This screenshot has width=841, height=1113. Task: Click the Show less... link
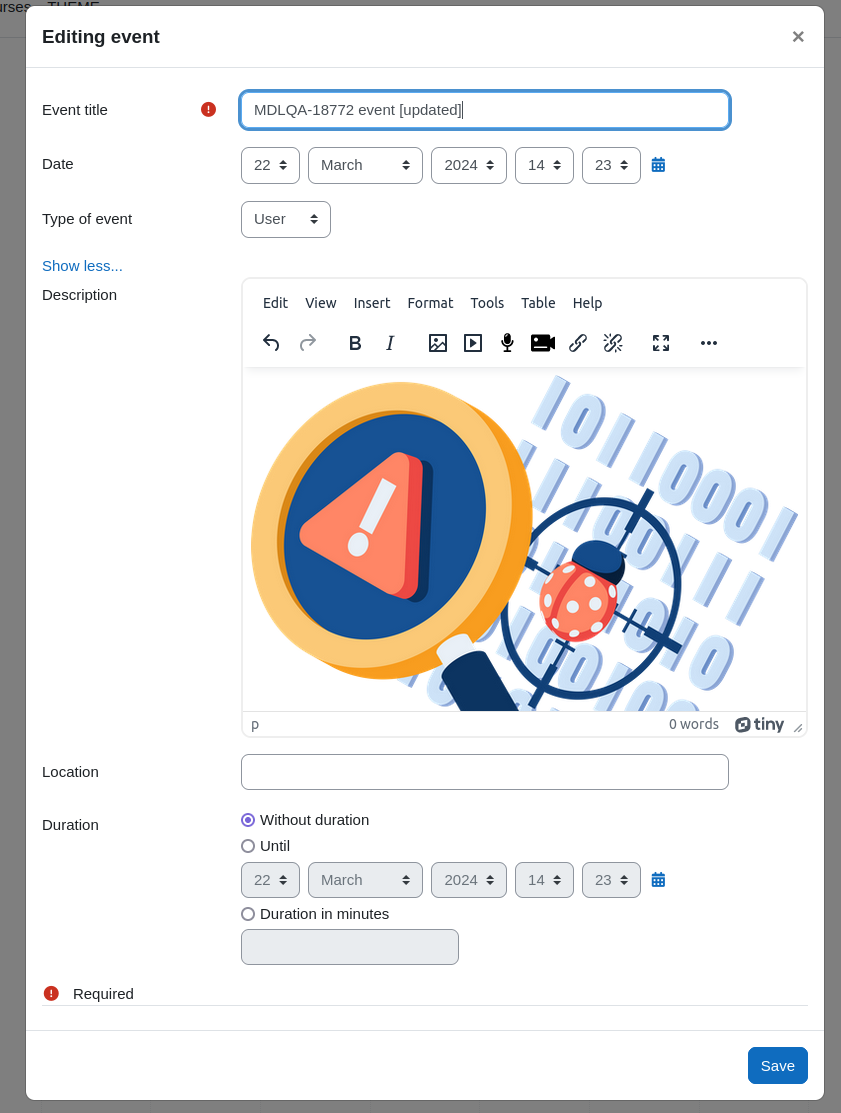82,266
